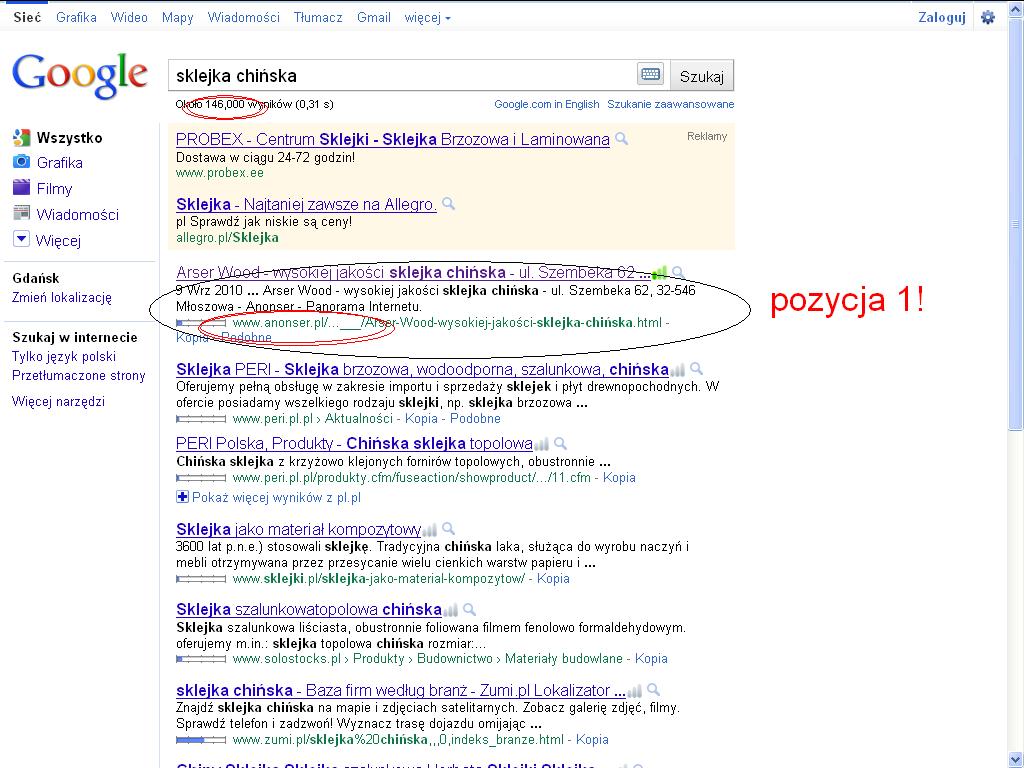Open Mapy in top bar
Screen dimensions: 1024x768
click(x=178, y=18)
